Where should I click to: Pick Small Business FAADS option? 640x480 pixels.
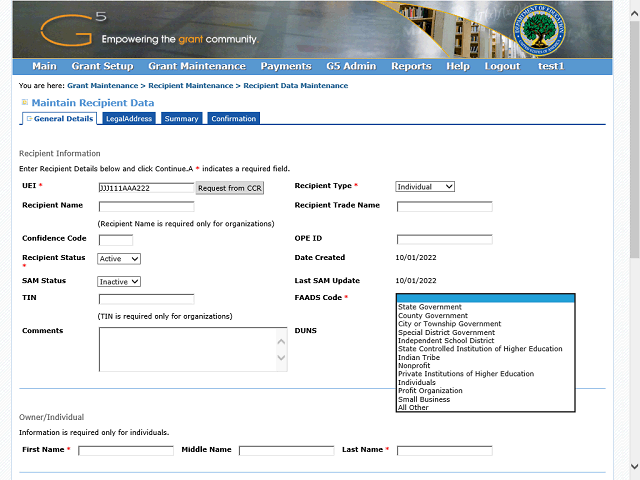pos(423,399)
